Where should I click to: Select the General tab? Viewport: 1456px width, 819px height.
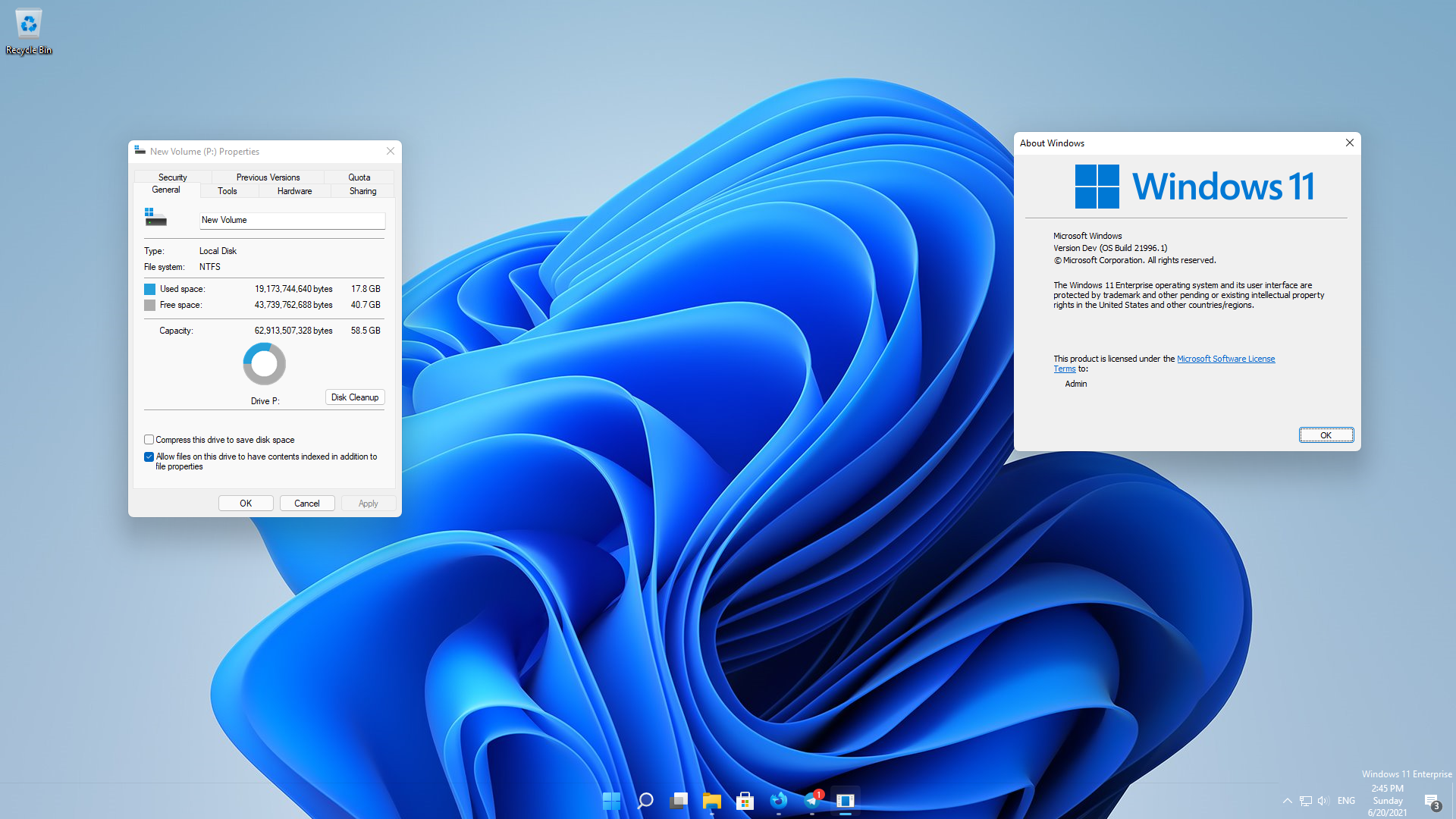click(x=166, y=190)
